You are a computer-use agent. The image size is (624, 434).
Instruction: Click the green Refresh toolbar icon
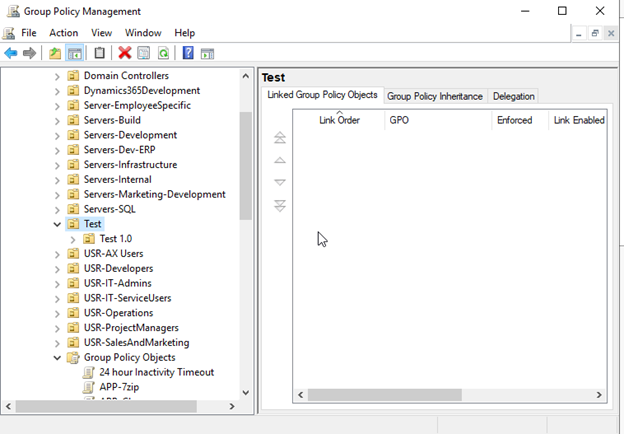[163, 53]
